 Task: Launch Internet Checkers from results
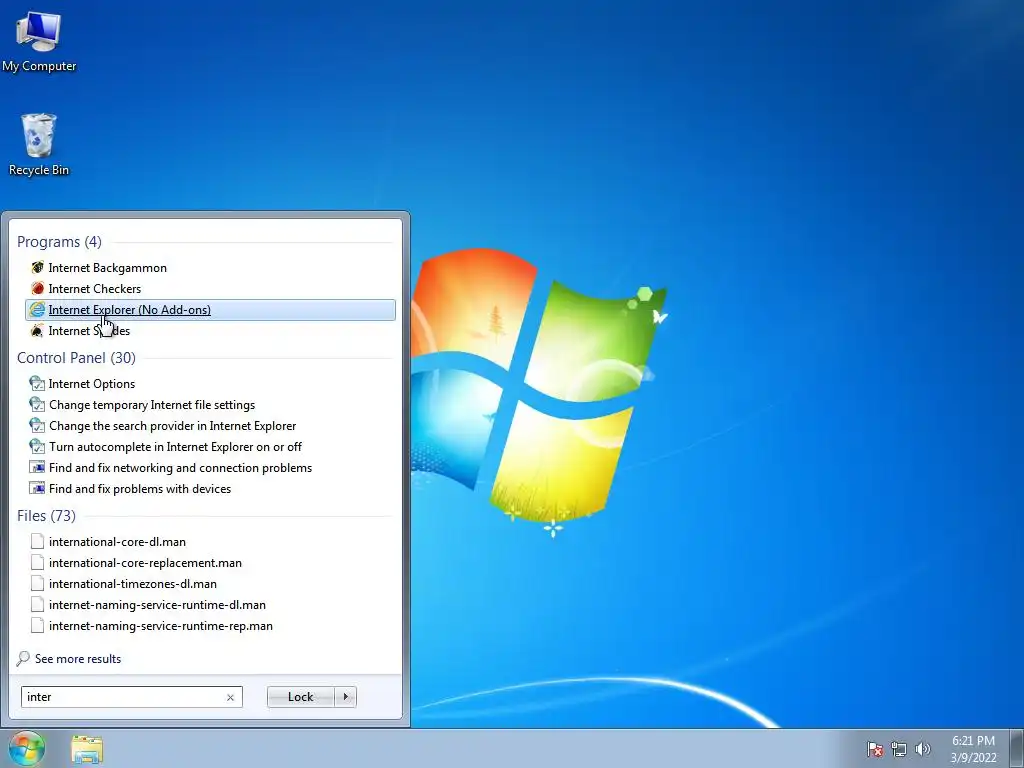[x=210, y=289]
